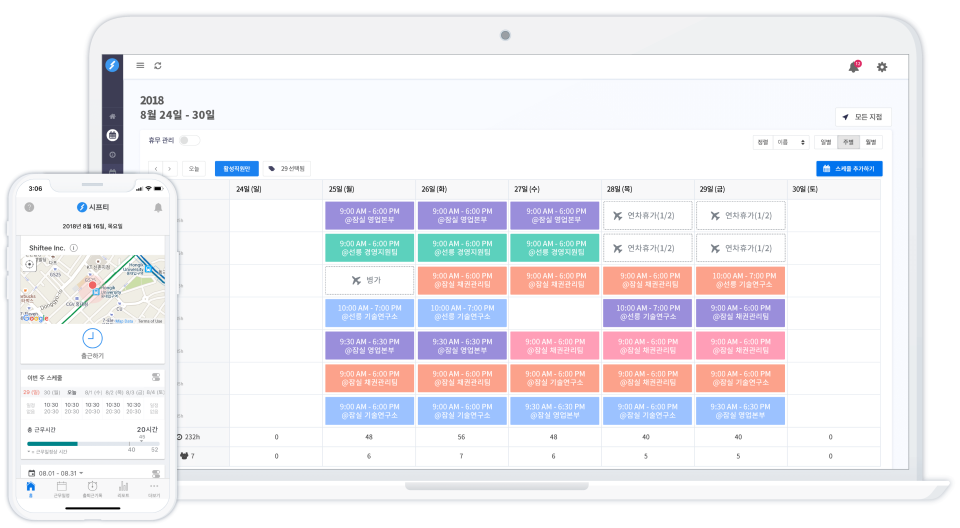The height and width of the screenshot is (528, 960).
Task: Tap the help question icon on the phone
Action: (x=29, y=207)
